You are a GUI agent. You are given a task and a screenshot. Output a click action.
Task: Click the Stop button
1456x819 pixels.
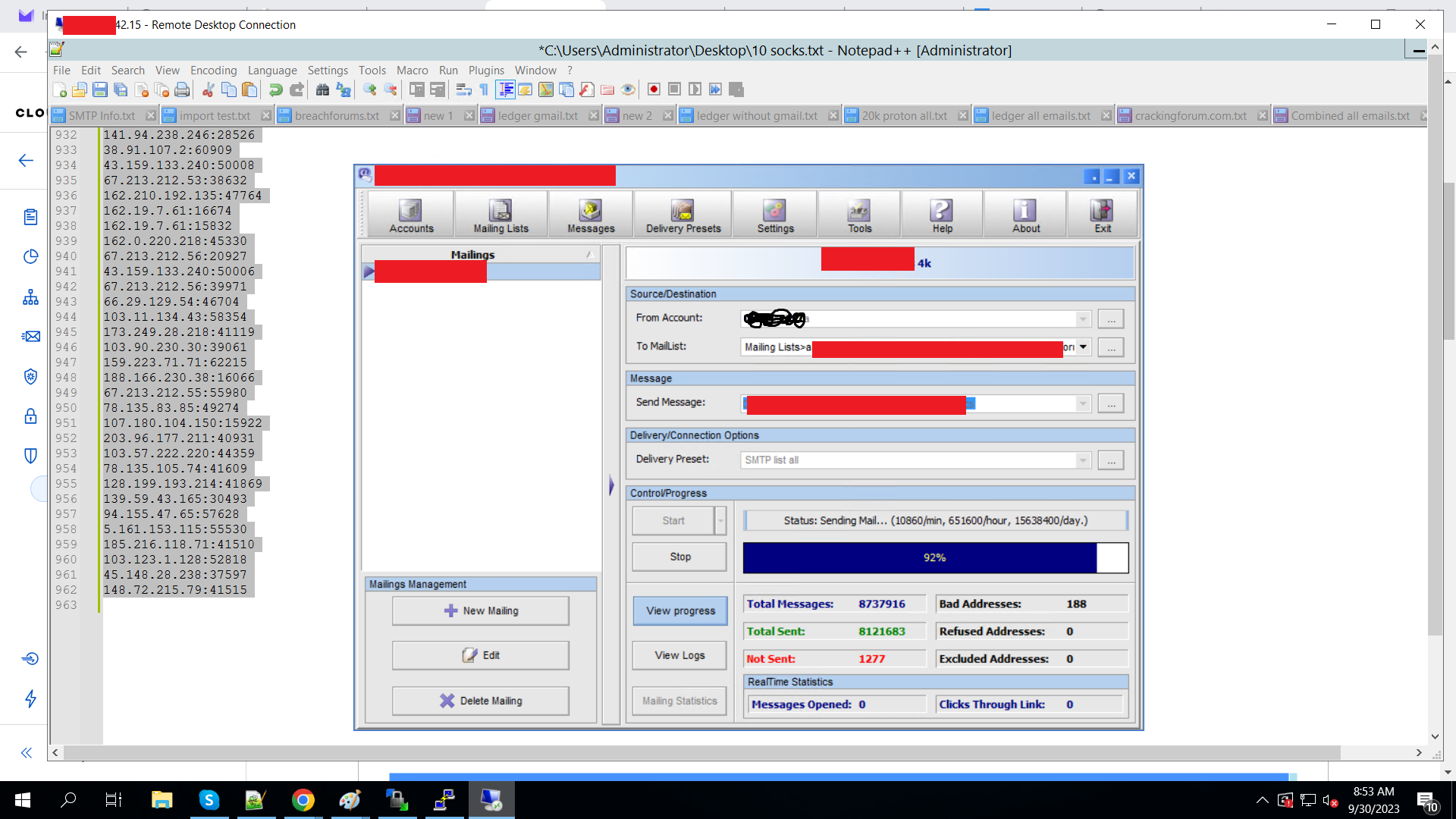[679, 557]
